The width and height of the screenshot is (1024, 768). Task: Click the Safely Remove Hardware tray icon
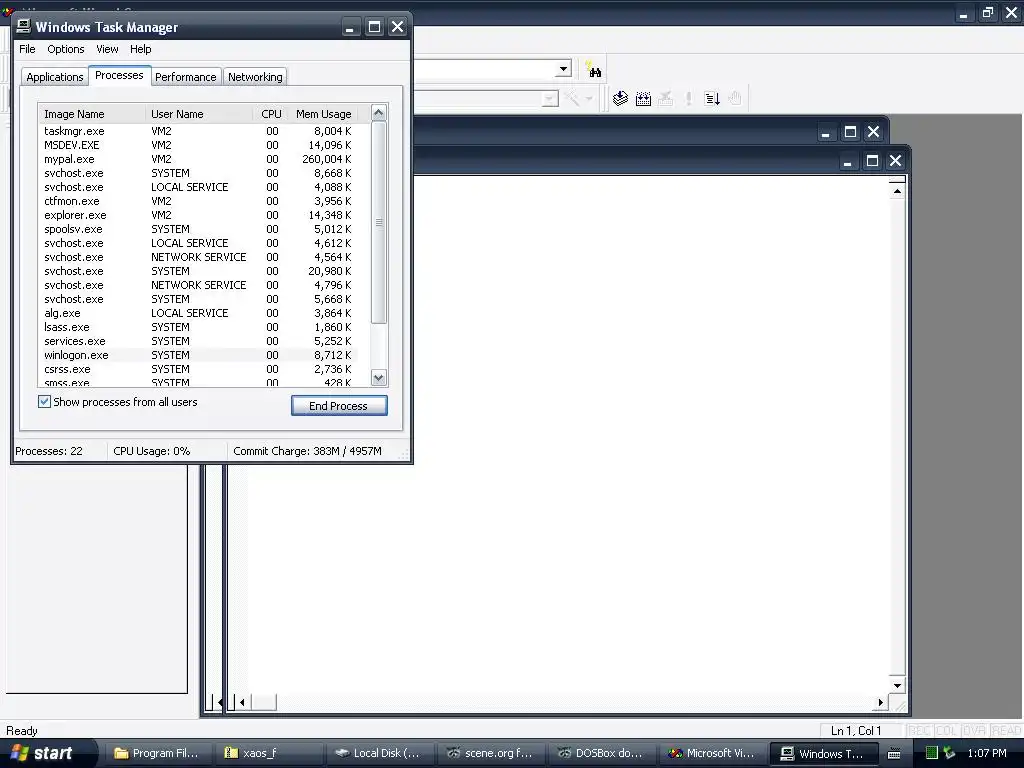click(x=949, y=753)
